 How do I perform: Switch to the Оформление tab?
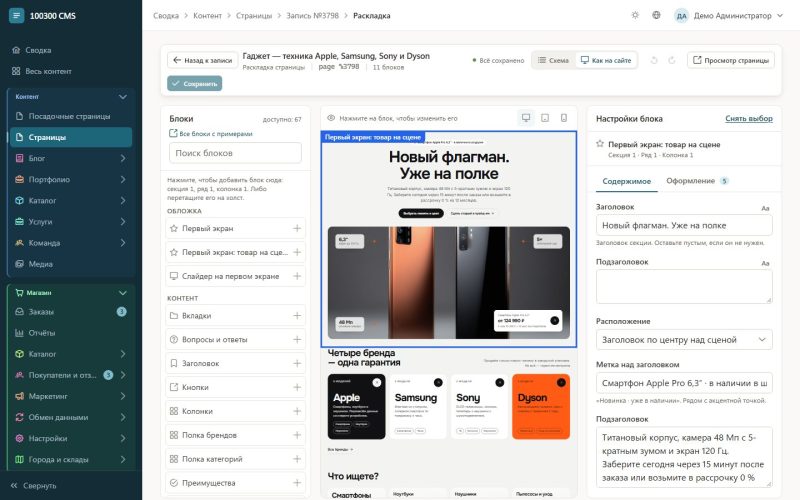[x=697, y=181]
